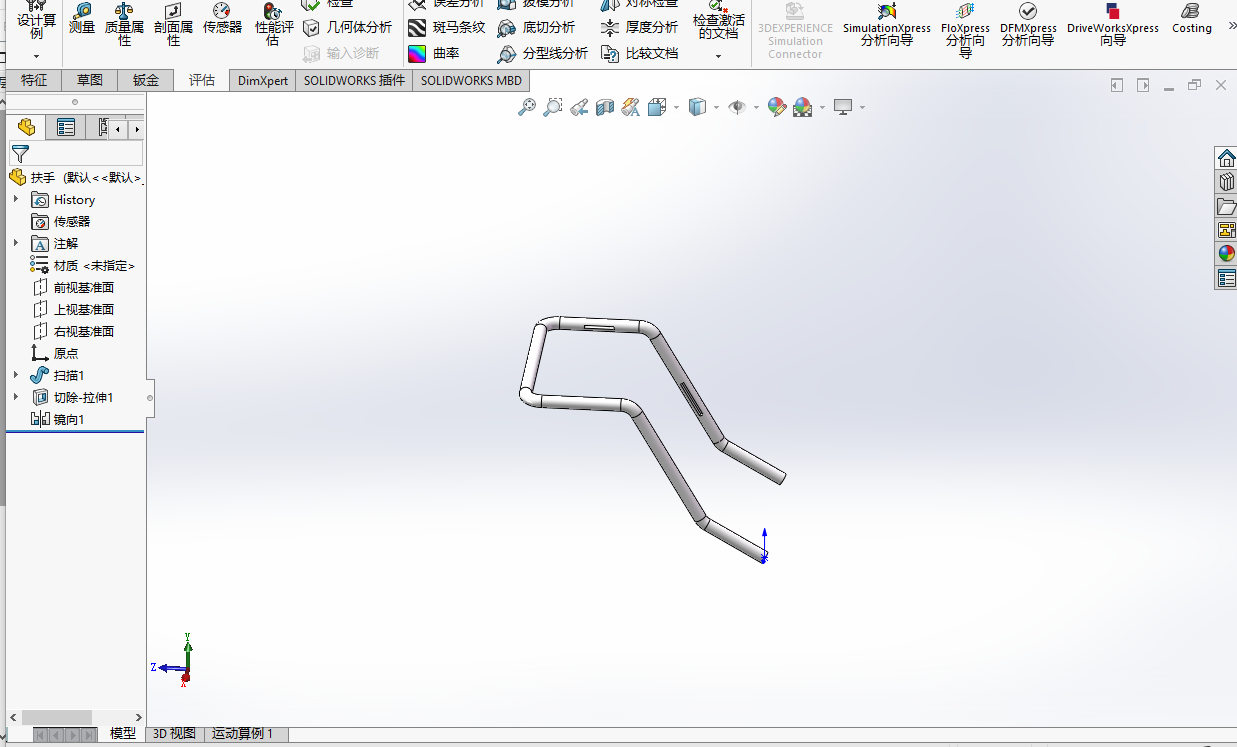Toggle 曲率 curvature display

click(434, 53)
